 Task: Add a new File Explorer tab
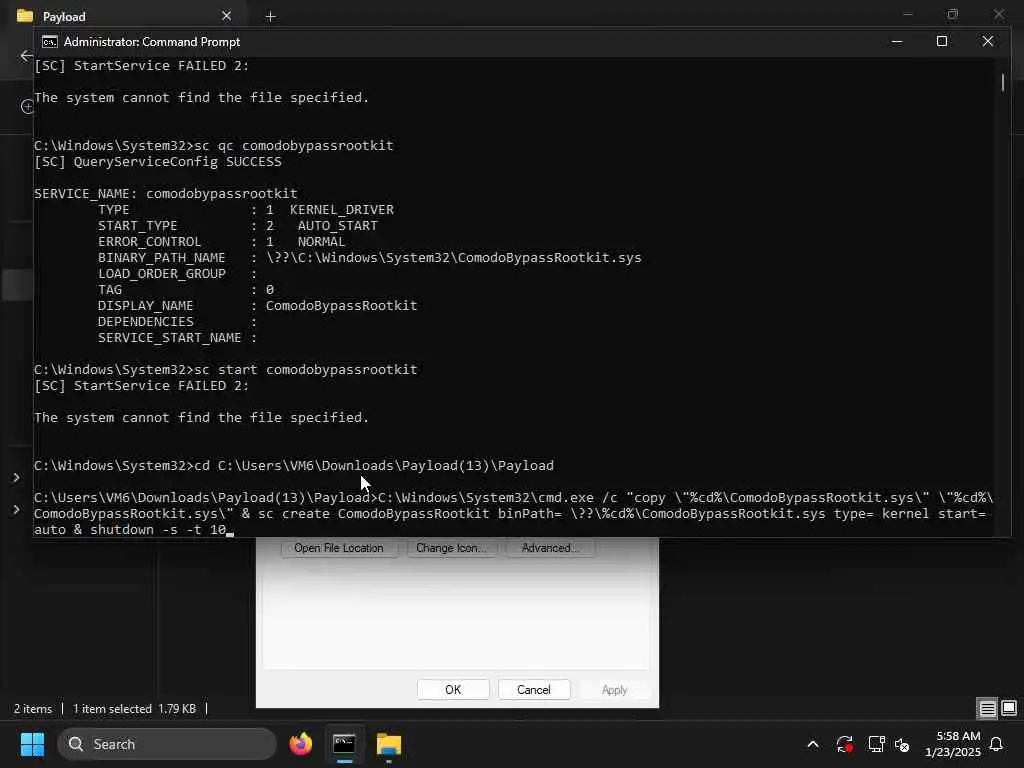[x=270, y=16]
